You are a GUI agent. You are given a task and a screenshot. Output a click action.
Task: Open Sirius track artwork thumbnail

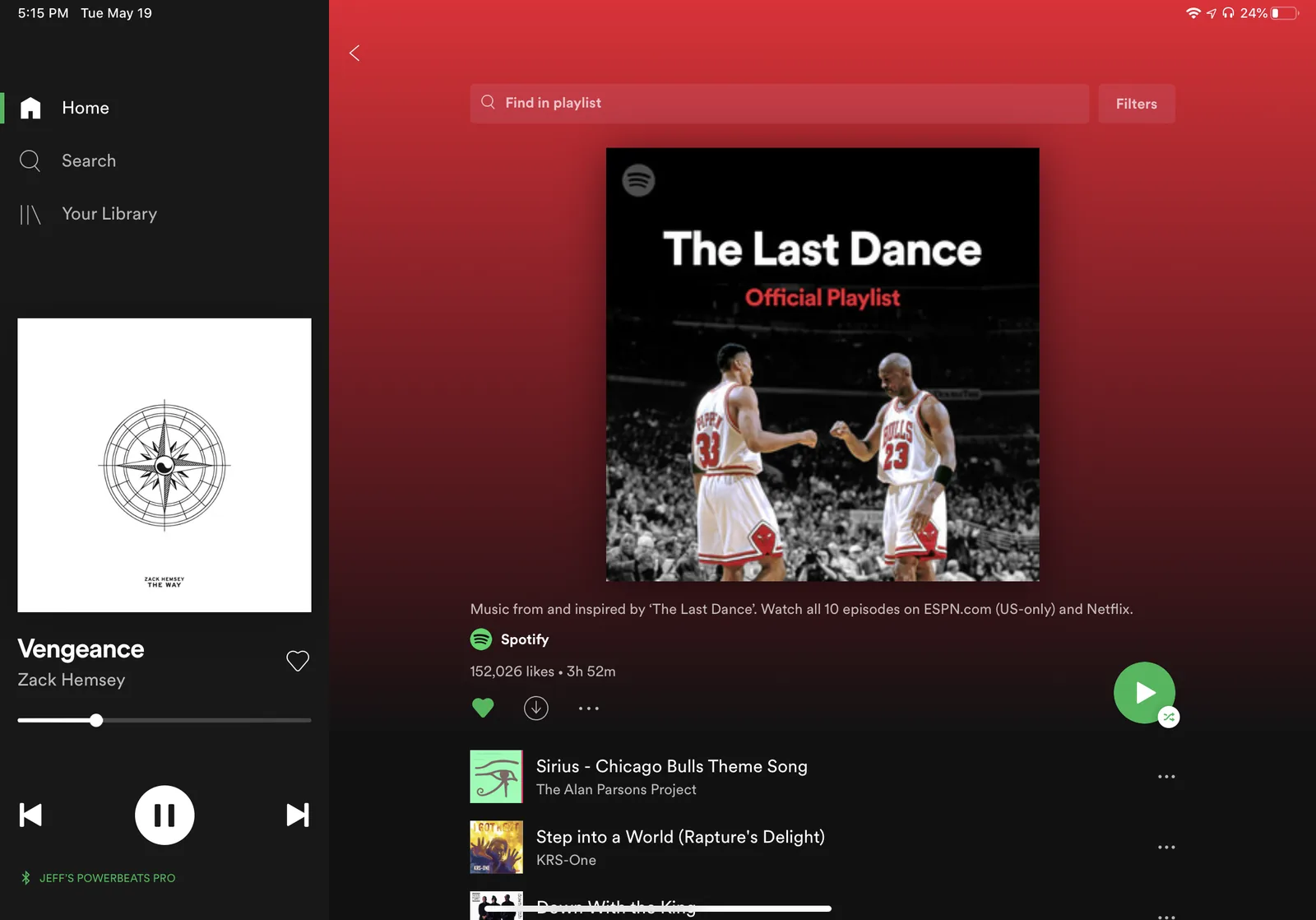pyautogui.click(x=496, y=776)
